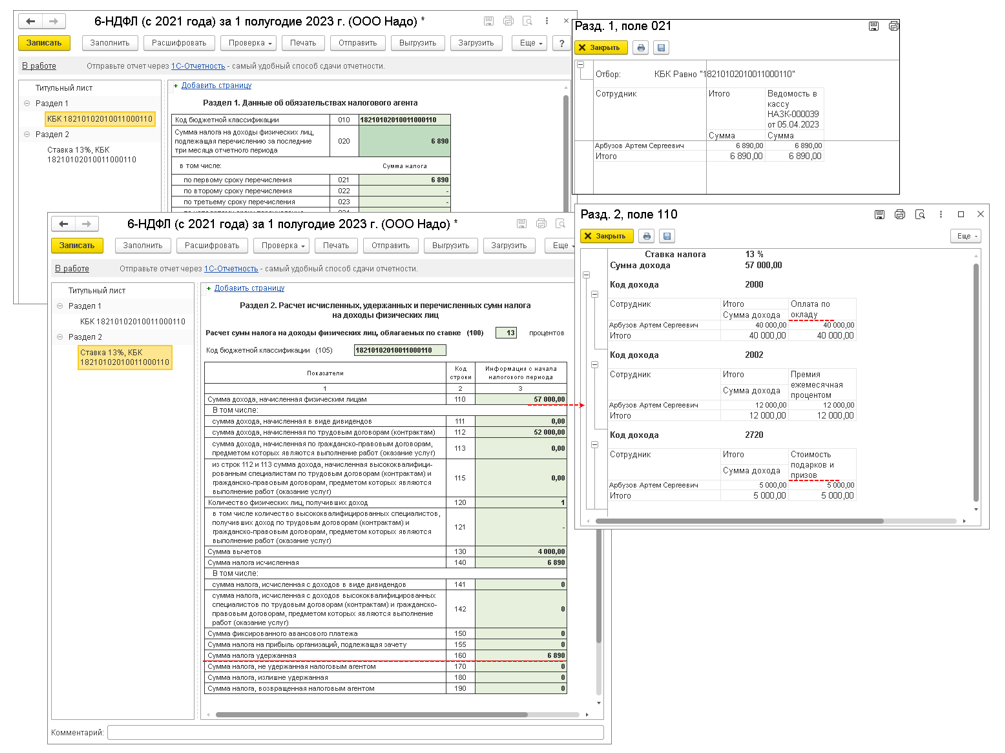1005x753 pixels.
Task: Click the Расшифровать button in the front window
Action: tap(211, 246)
